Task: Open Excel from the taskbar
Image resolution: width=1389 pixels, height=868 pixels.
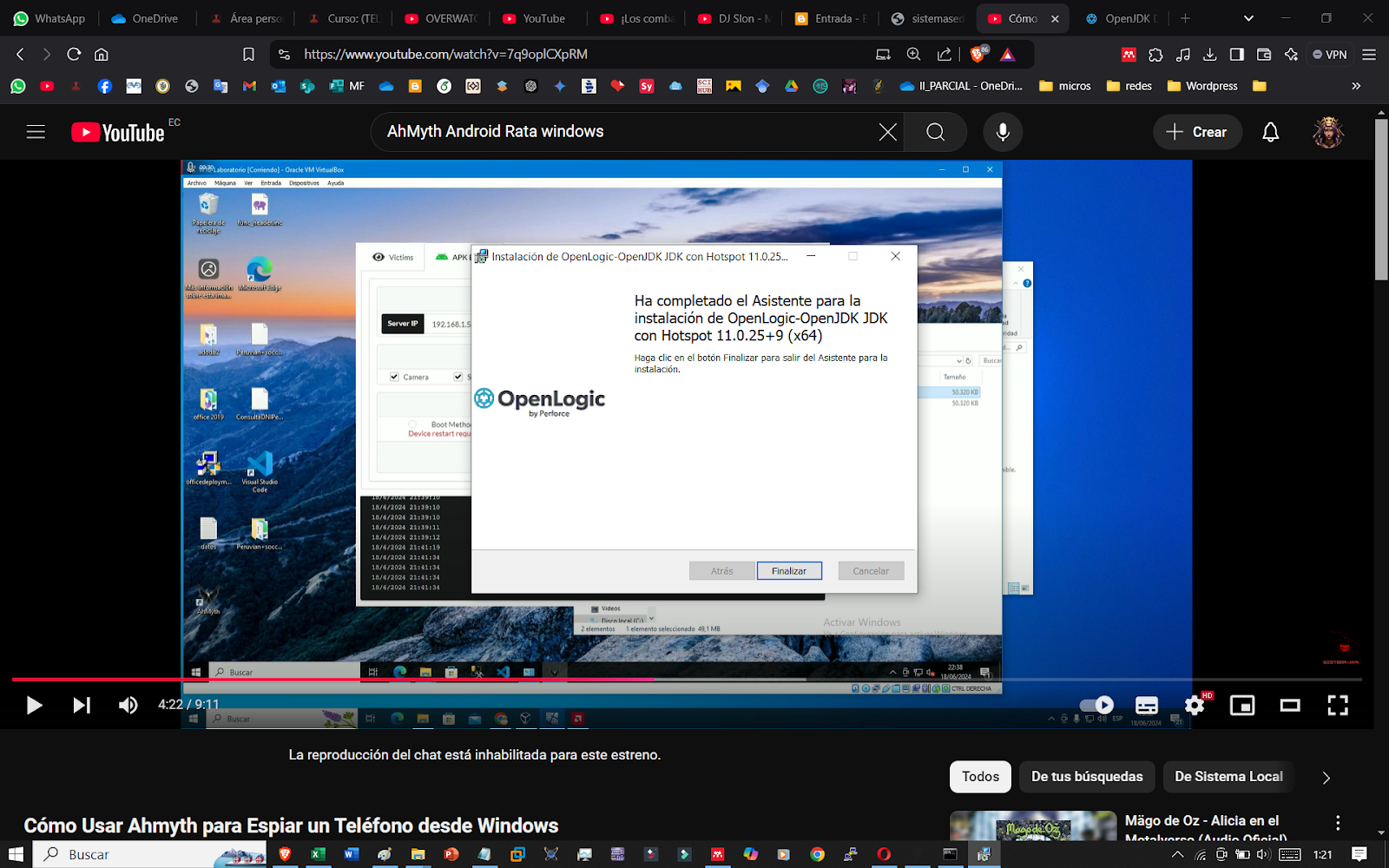Action: (x=318, y=854)
